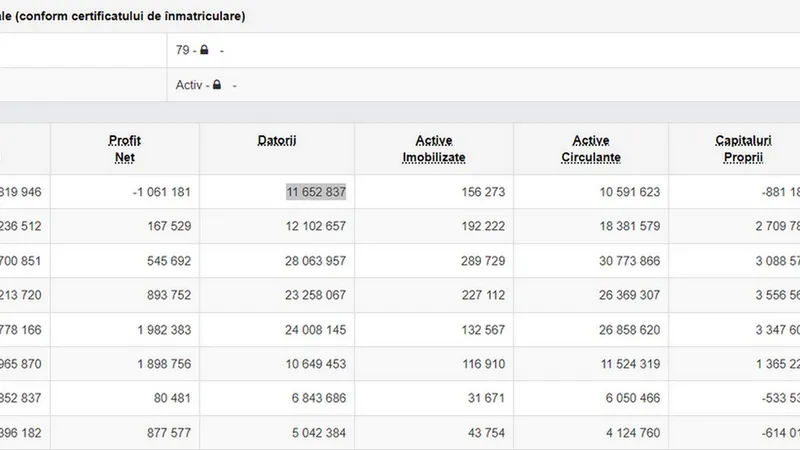Click Active Circulante value 4 124 760
Screen dimensions: 800x450
633,433
